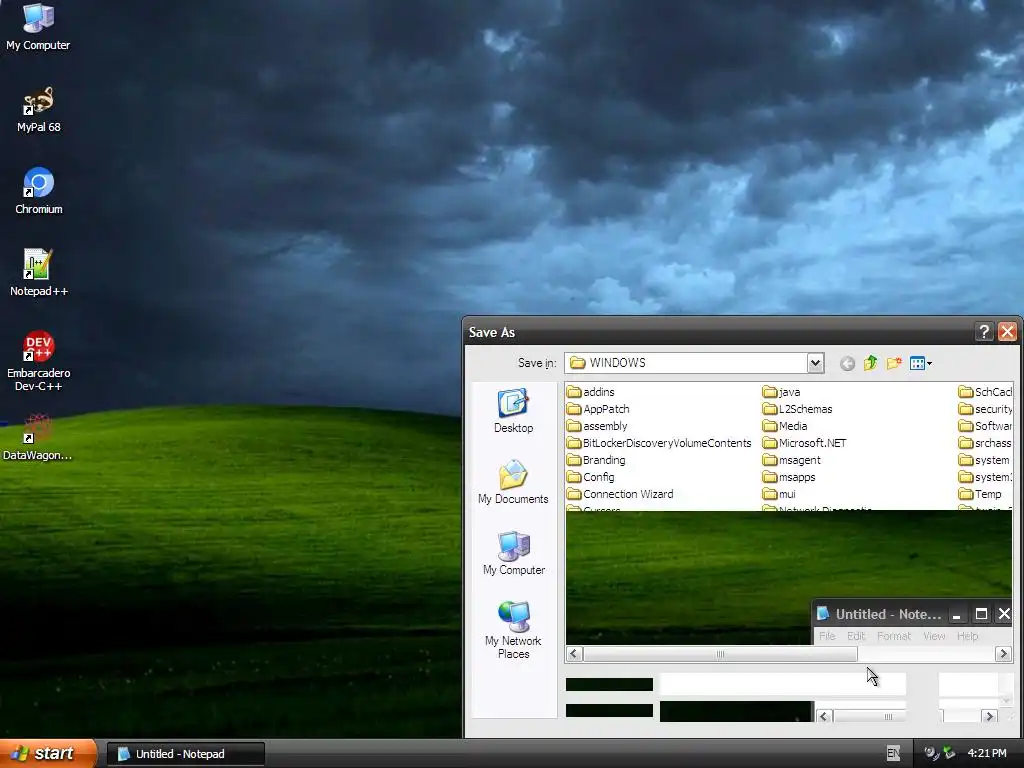Open the My Computer desktop icon

38,26
